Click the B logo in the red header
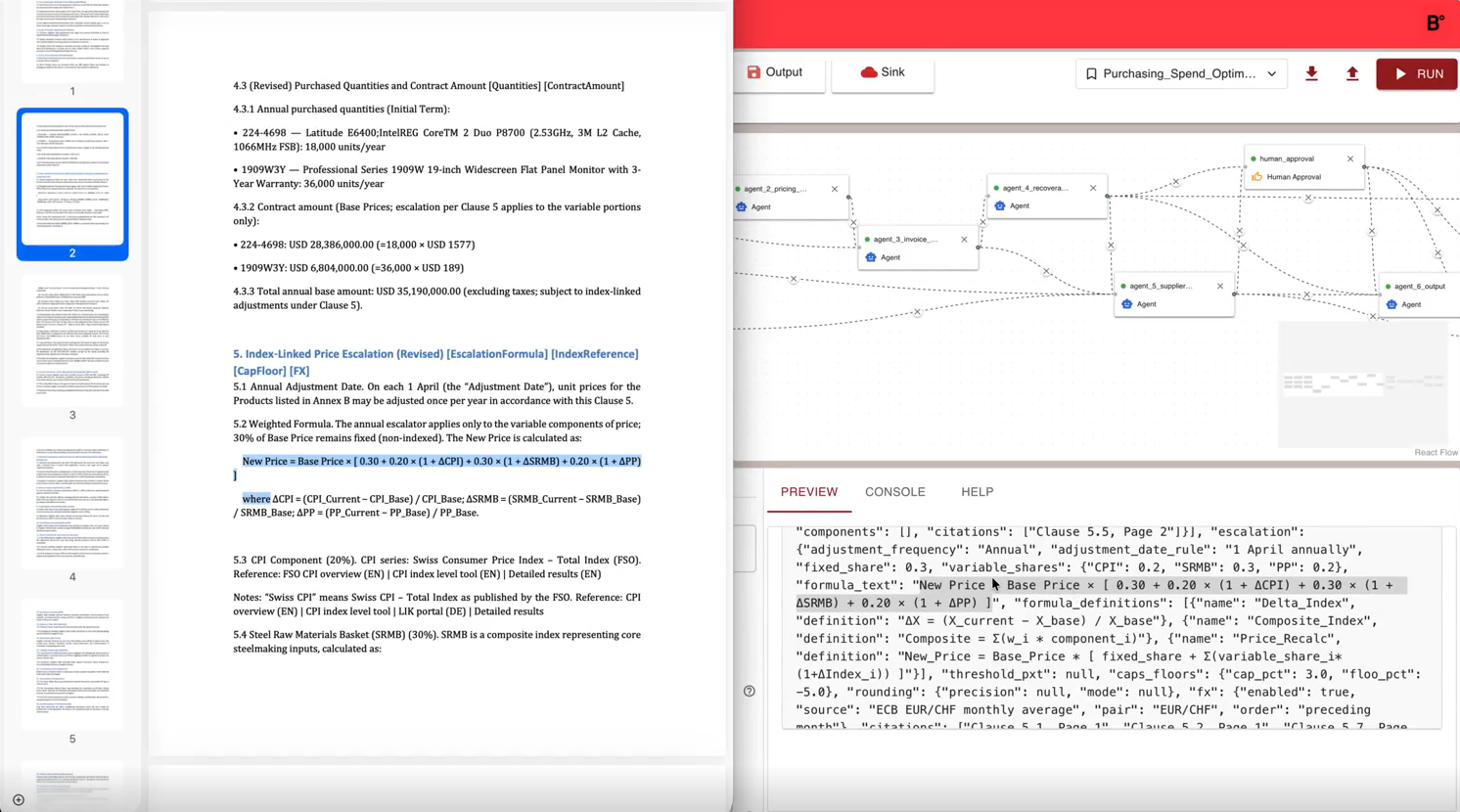This screenshot has width=1460, height=812. (x=1435, y=23)
